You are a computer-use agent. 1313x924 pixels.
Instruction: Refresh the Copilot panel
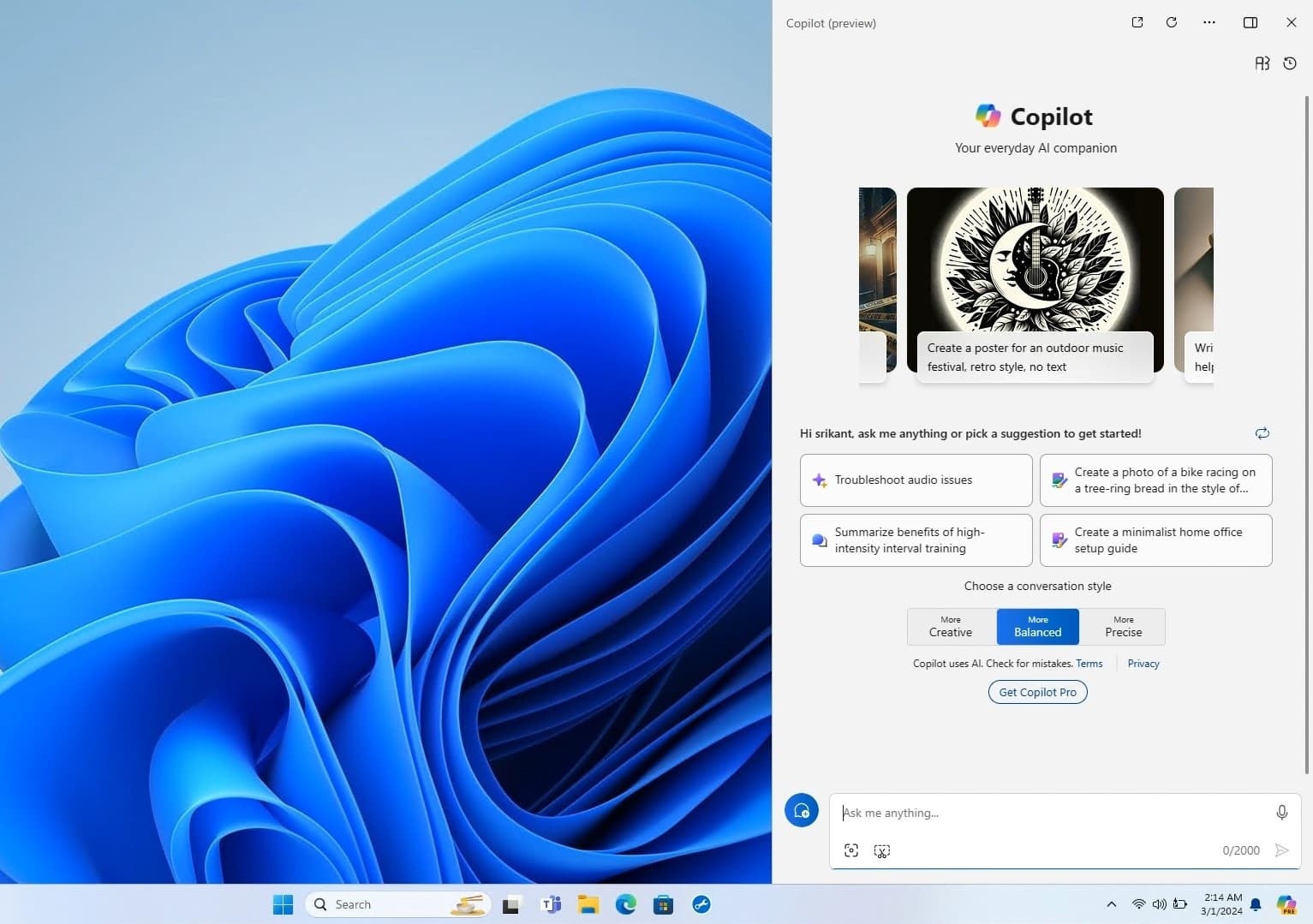tap(1172, 22)
